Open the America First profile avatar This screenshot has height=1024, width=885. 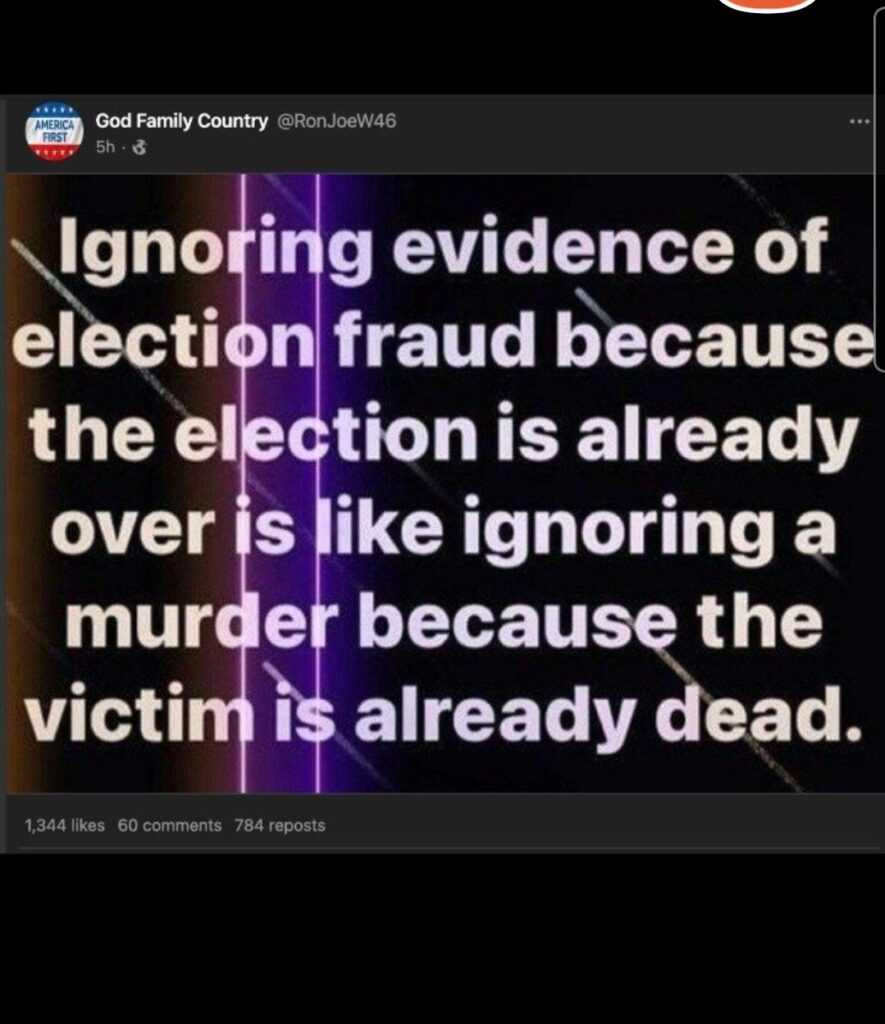[54, 132]
